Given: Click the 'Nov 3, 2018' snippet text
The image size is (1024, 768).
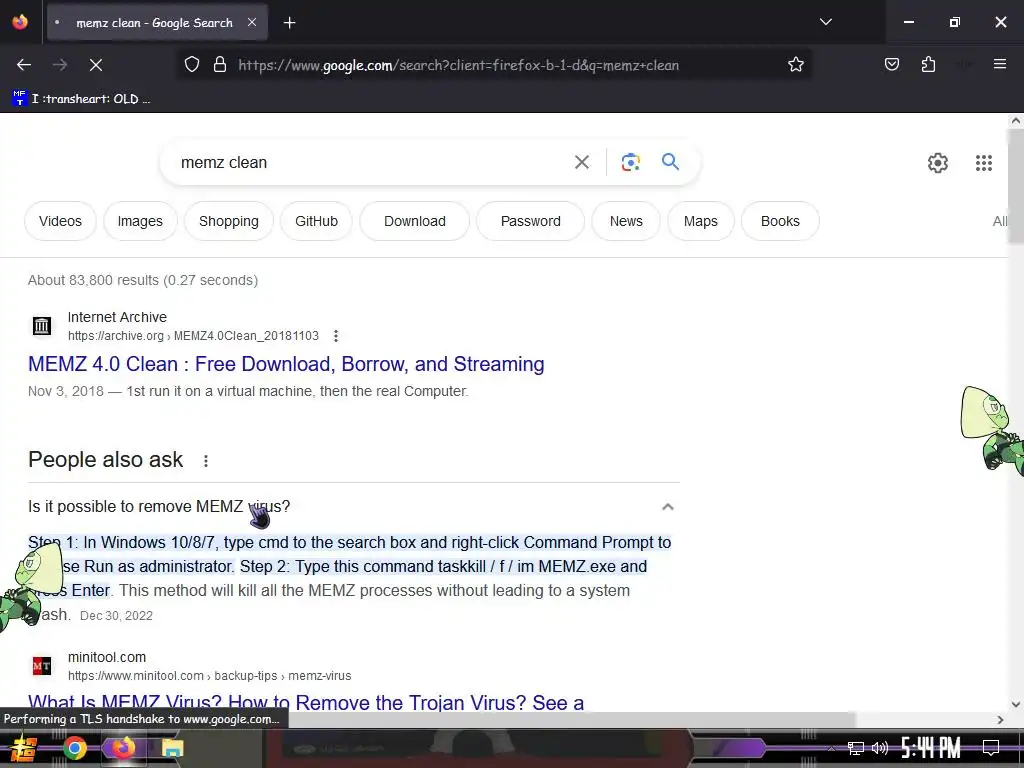Looking at the screenshot, I should [66, 391].
